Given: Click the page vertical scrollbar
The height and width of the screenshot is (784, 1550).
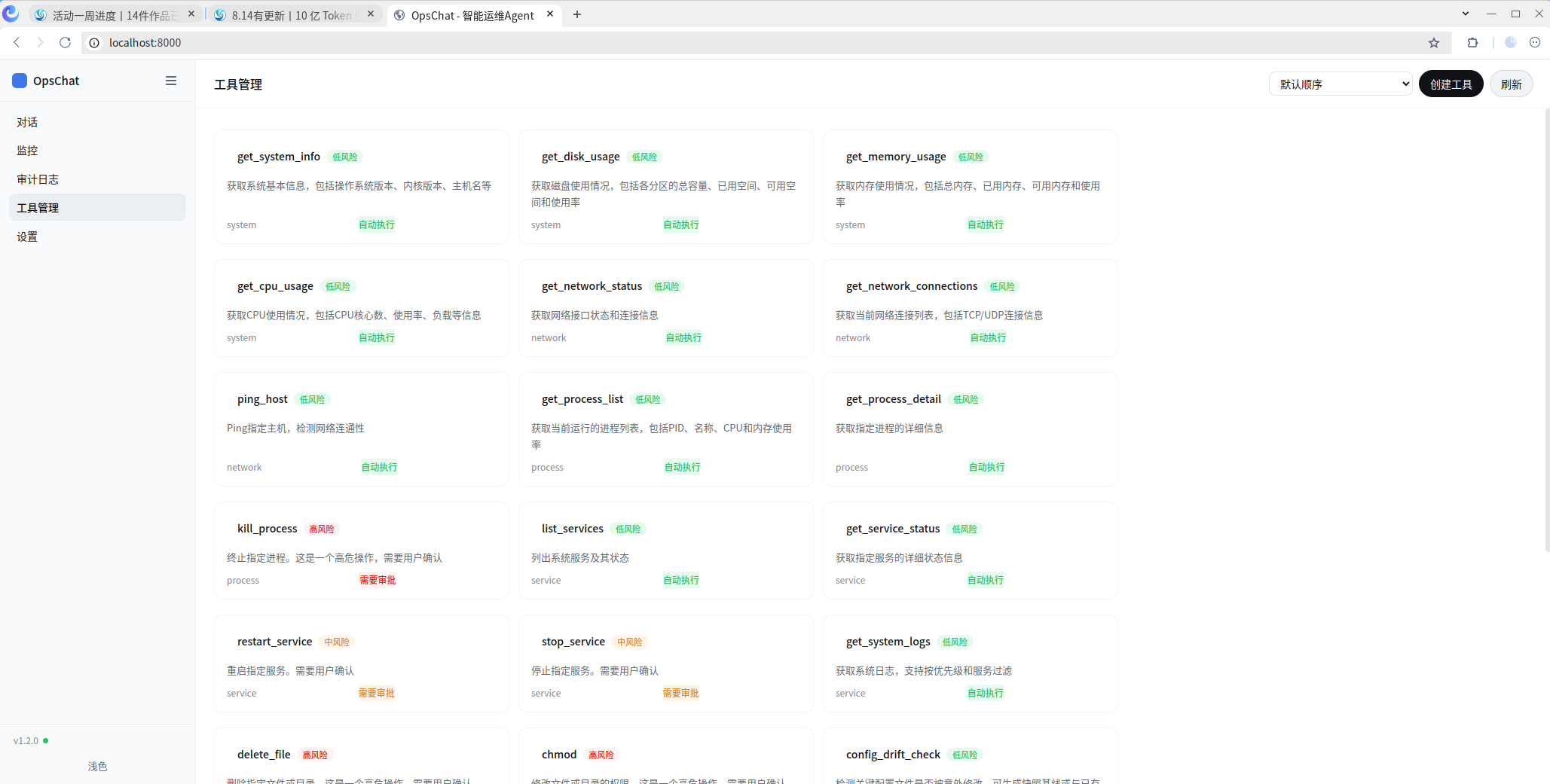Looking at the screenshot, I should coord(1547,330).
